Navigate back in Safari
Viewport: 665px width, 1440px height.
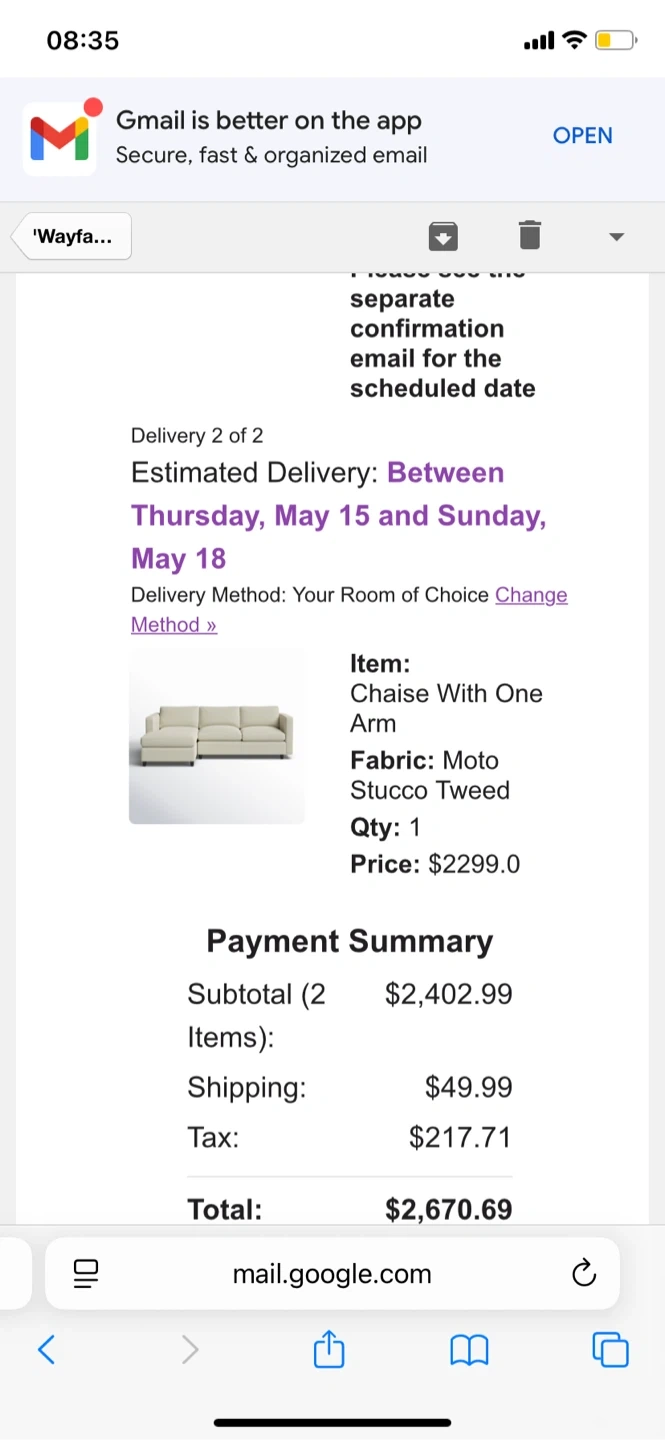point(46,1350)
